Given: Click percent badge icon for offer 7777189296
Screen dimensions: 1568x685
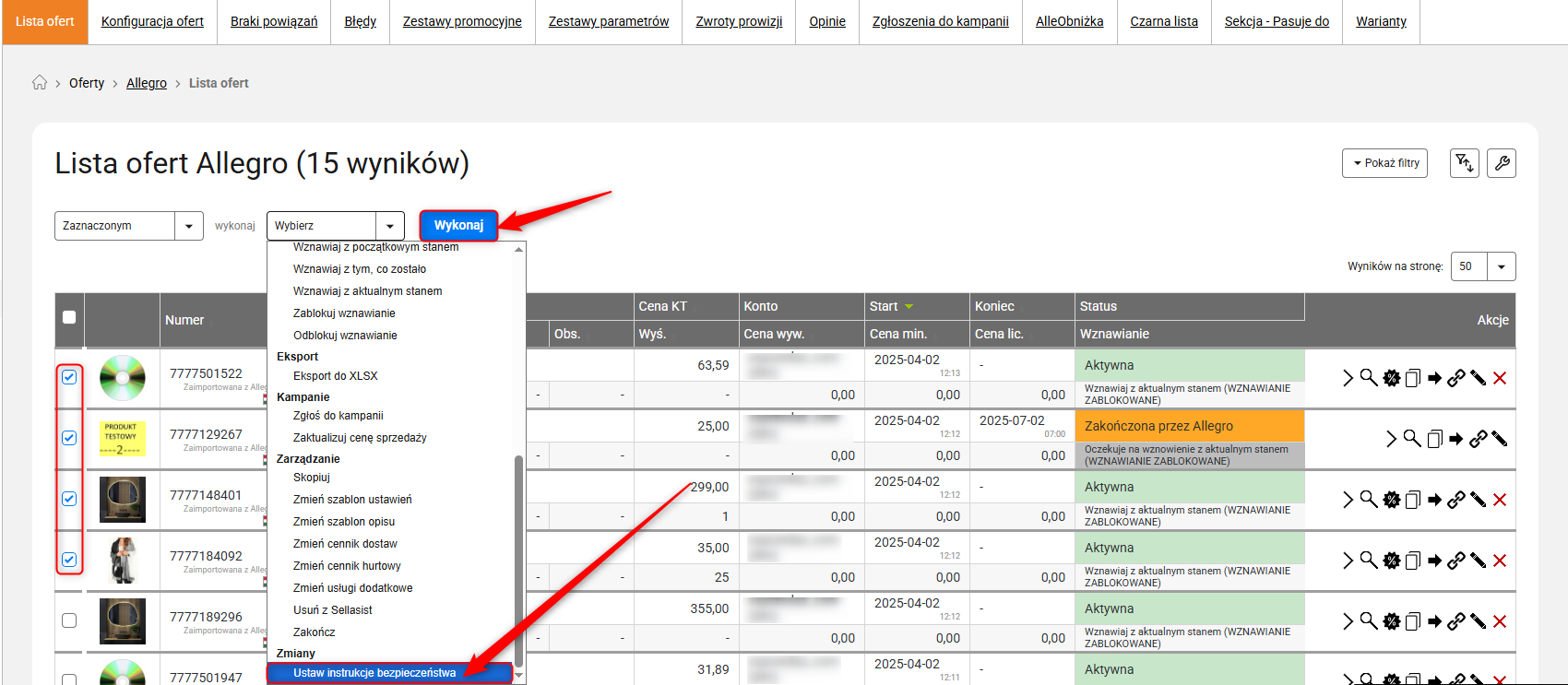Looking at the screenshot, I should click(1391, 621).
